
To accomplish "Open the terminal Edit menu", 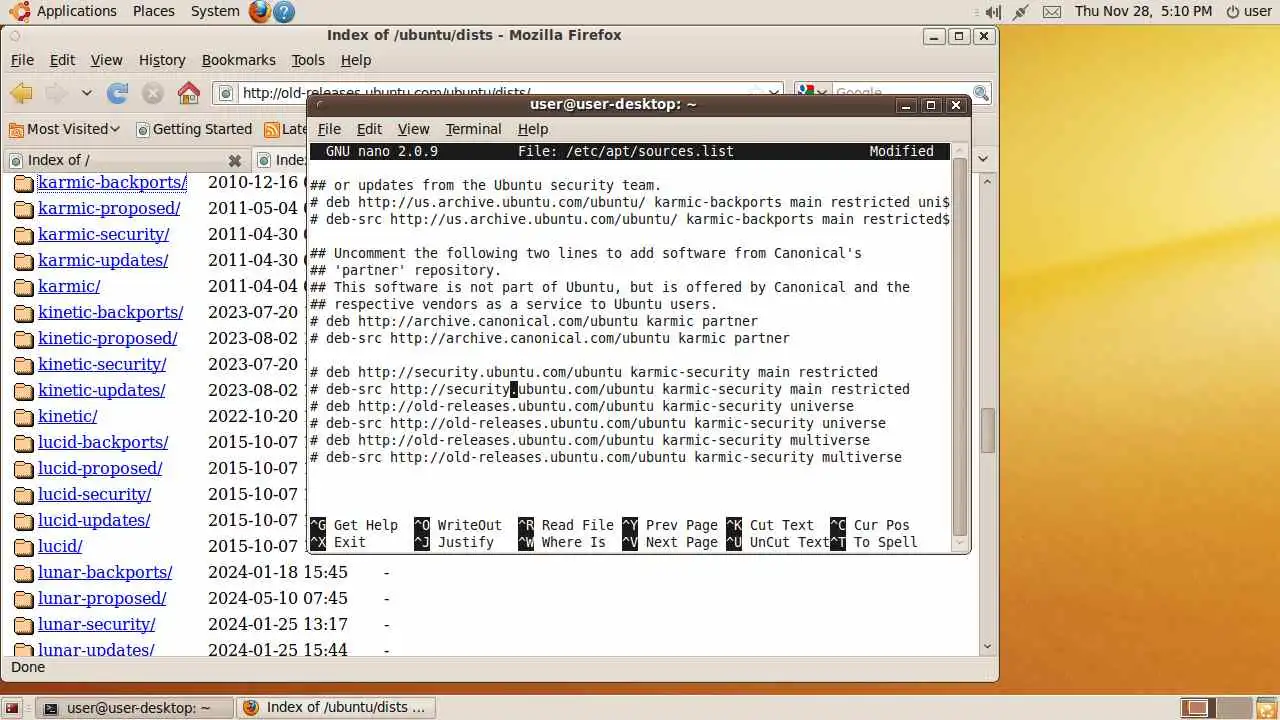I will pyautogui.click(x=369, y=129).
